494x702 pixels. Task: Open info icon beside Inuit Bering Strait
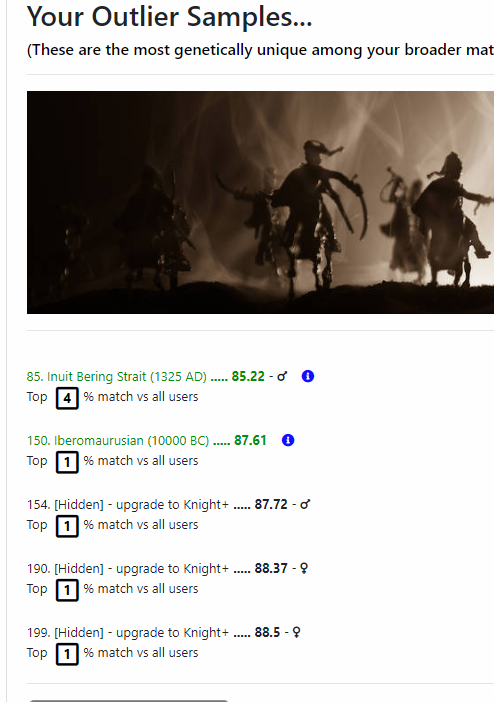coord(308,376)
